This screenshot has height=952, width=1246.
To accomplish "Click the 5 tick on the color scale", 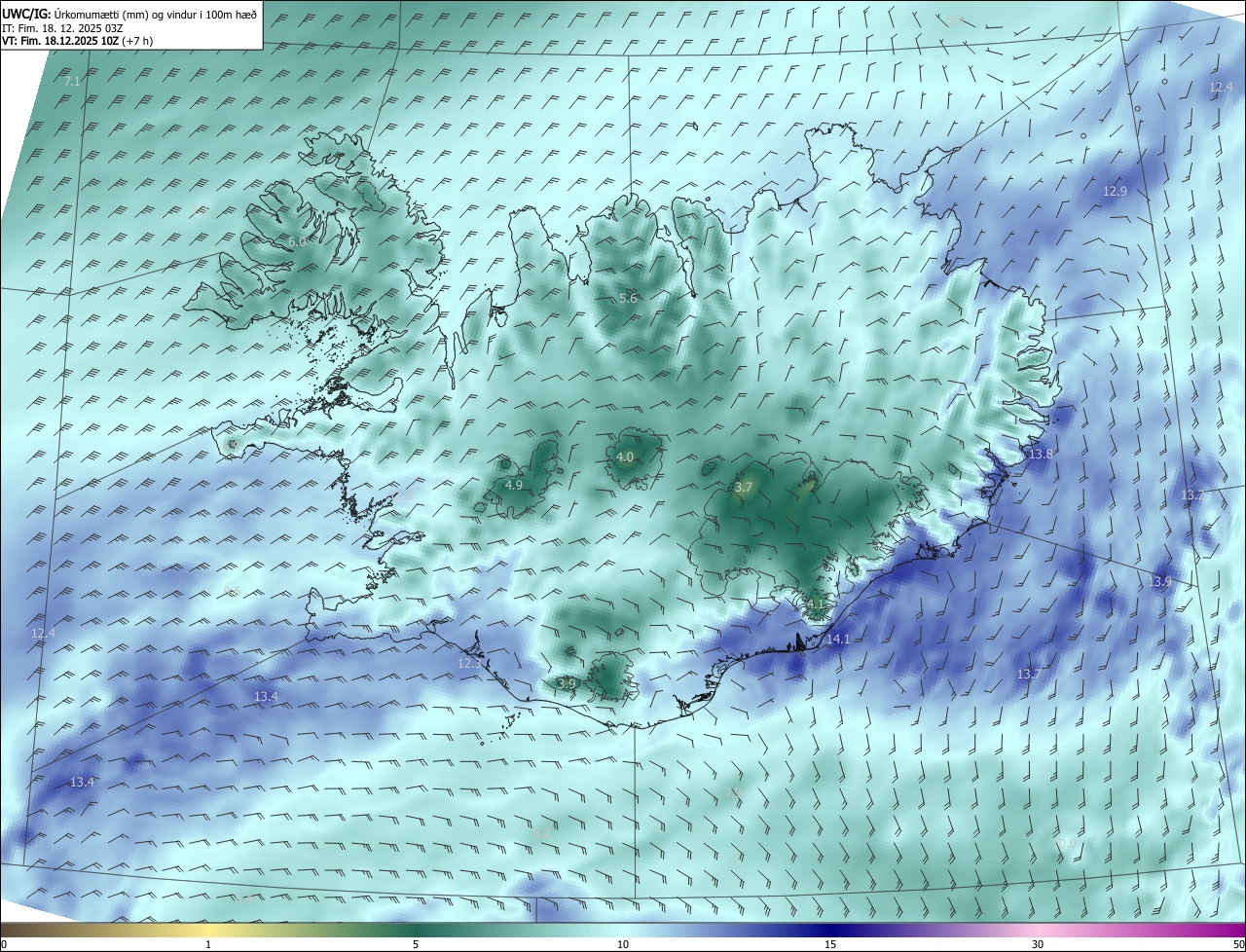I will [416, 944].
